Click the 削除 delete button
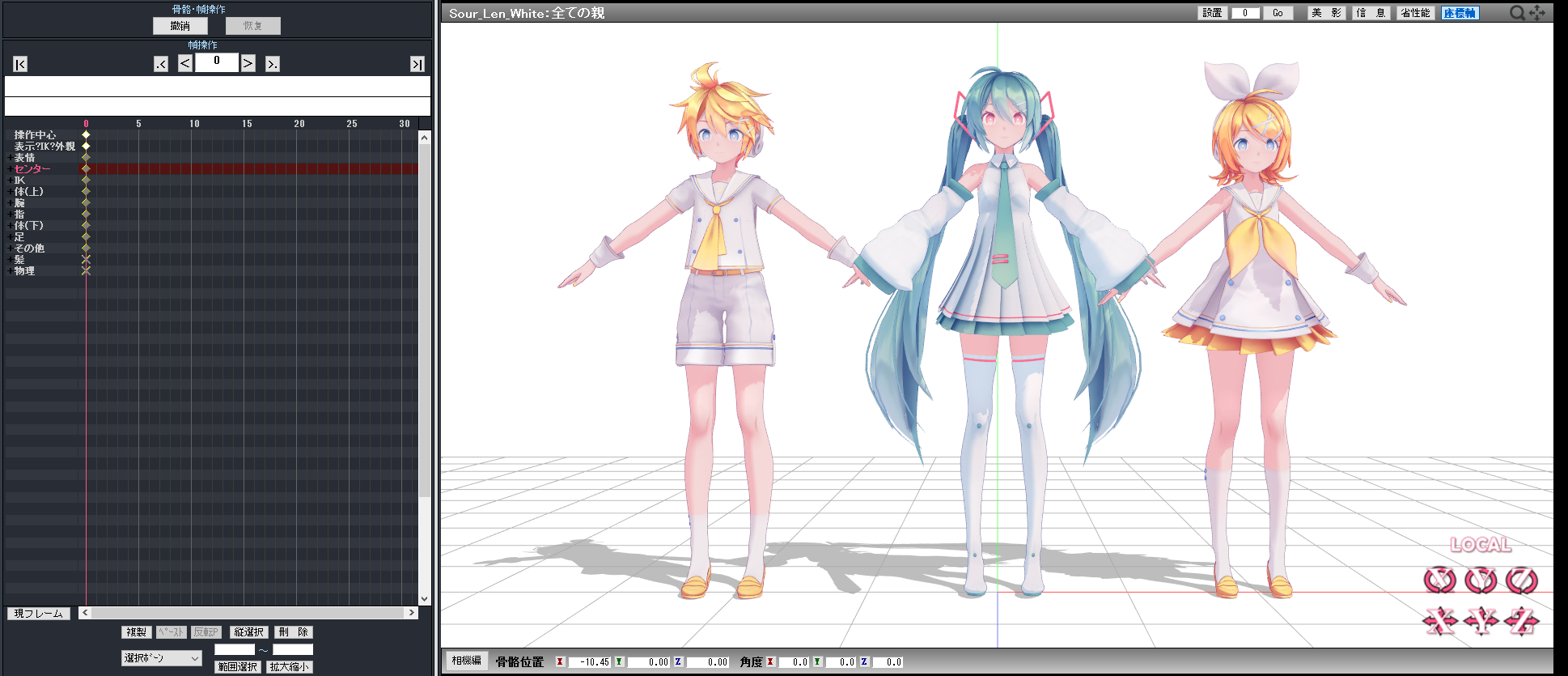Image resolution: width=1568 pixels, height=676 pixels. click(x=293, y=632)
